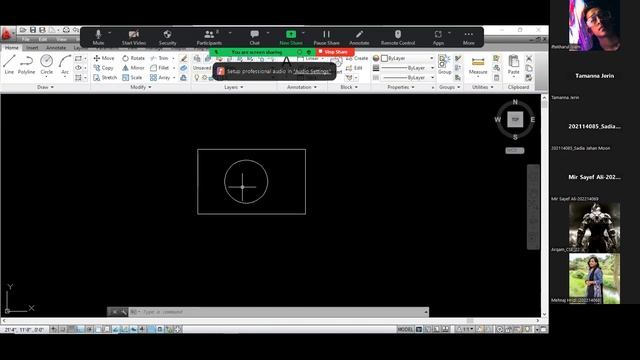Open Zoom Chat
This screenshot has height=360, width=640.
254,37
